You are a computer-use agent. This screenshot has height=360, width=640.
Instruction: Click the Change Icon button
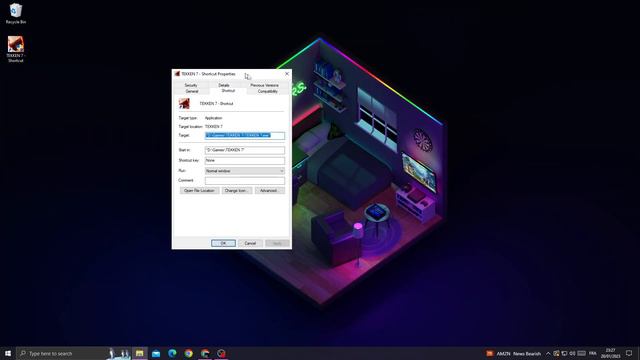click(x=237, y=191)
